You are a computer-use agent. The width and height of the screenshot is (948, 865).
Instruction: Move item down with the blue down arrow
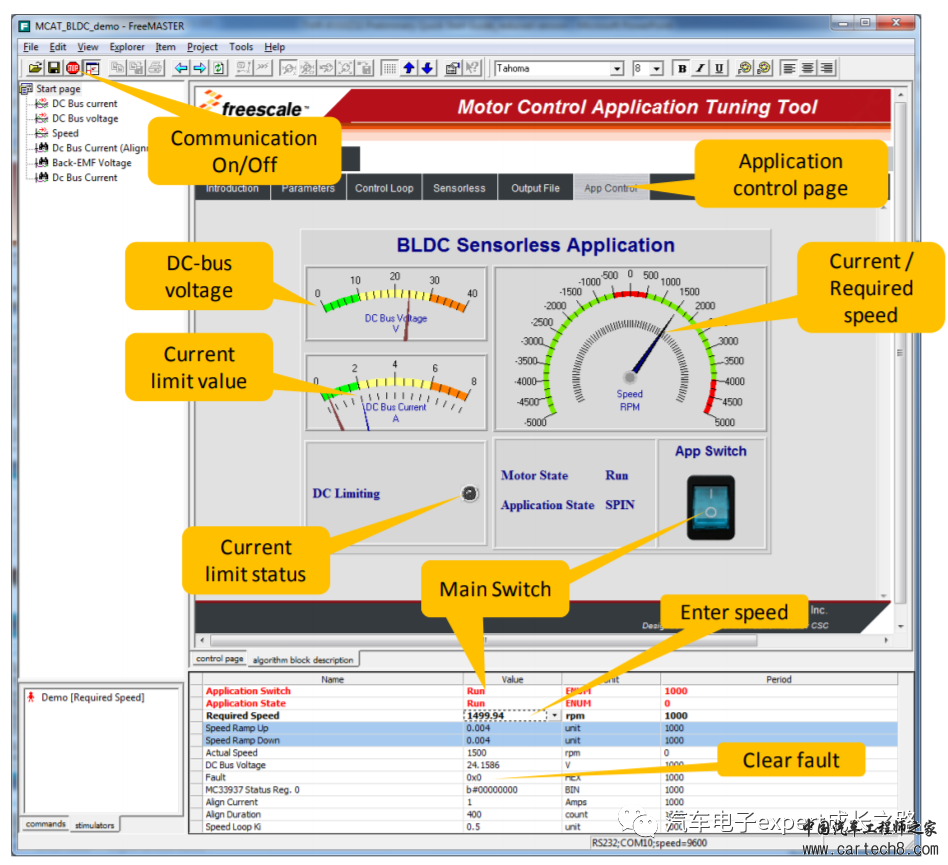(x=427, y=68)
